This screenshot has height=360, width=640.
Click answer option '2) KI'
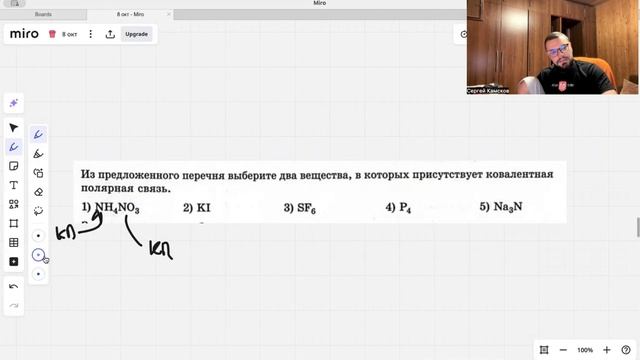point(197,208)
